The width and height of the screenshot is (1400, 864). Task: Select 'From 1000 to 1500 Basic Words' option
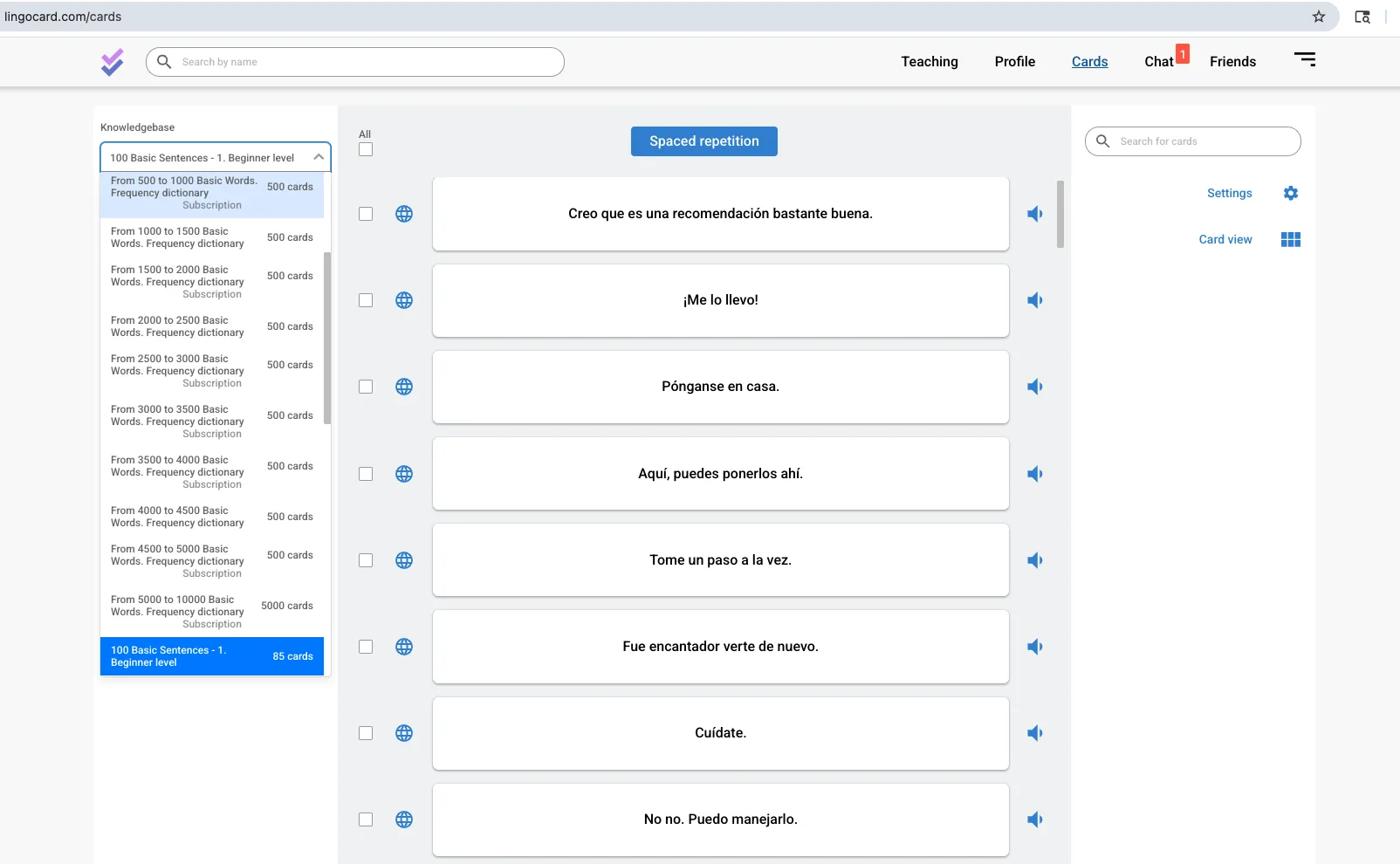pyautogui.click(x=212, y=237)
